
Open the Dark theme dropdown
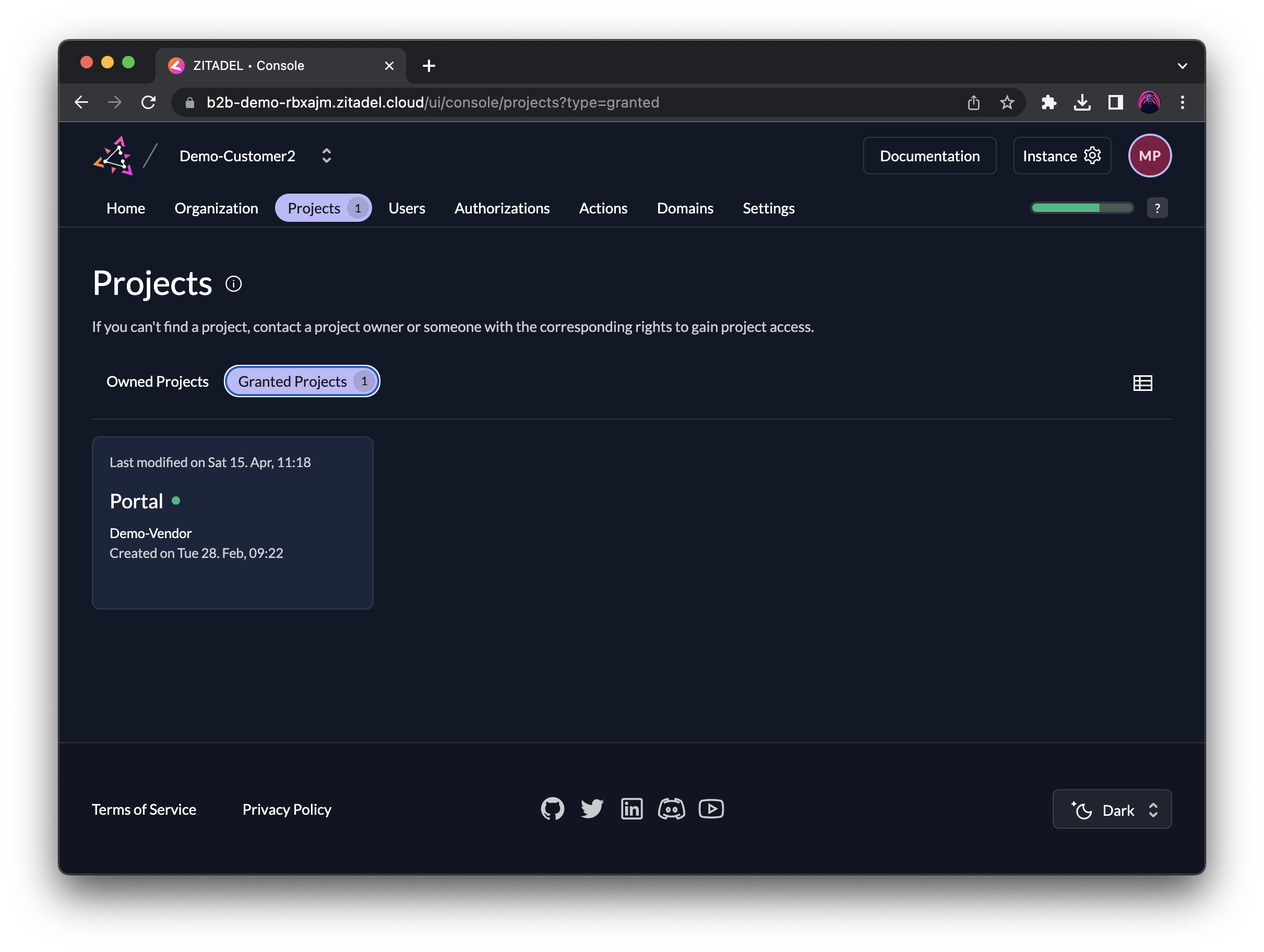[1112, 810]
